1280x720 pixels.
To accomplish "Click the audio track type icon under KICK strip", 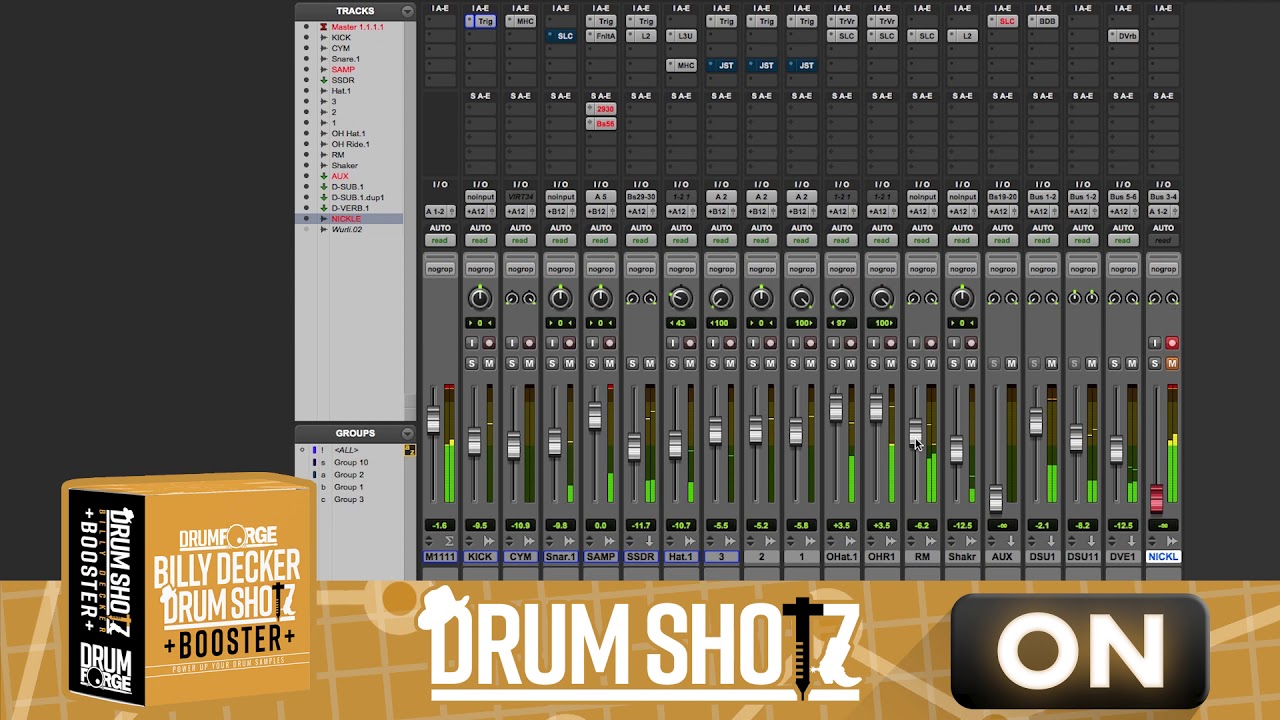I will [490, 541].
